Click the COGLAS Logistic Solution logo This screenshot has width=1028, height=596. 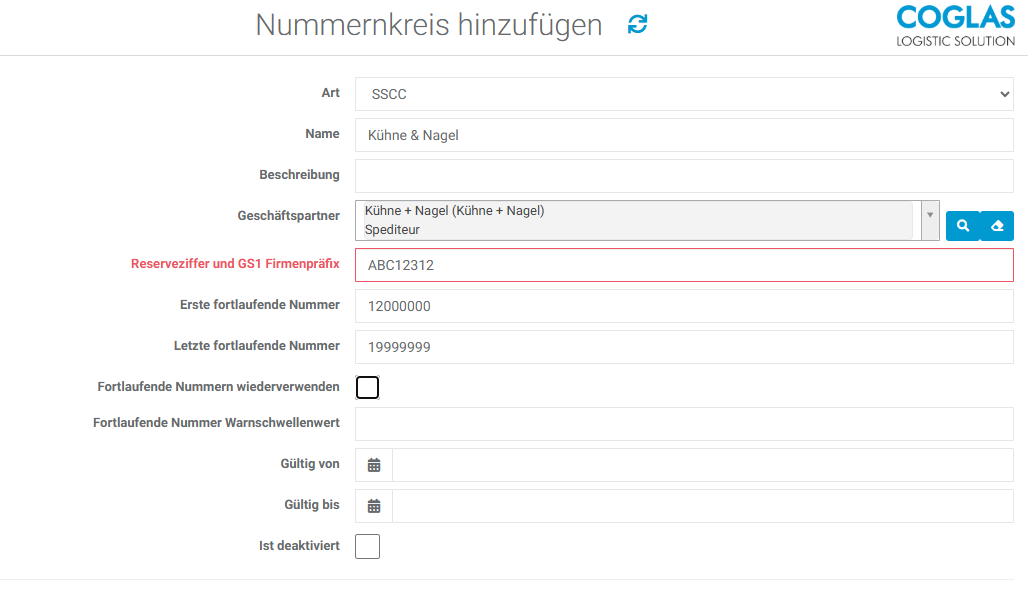click(955, 26)
